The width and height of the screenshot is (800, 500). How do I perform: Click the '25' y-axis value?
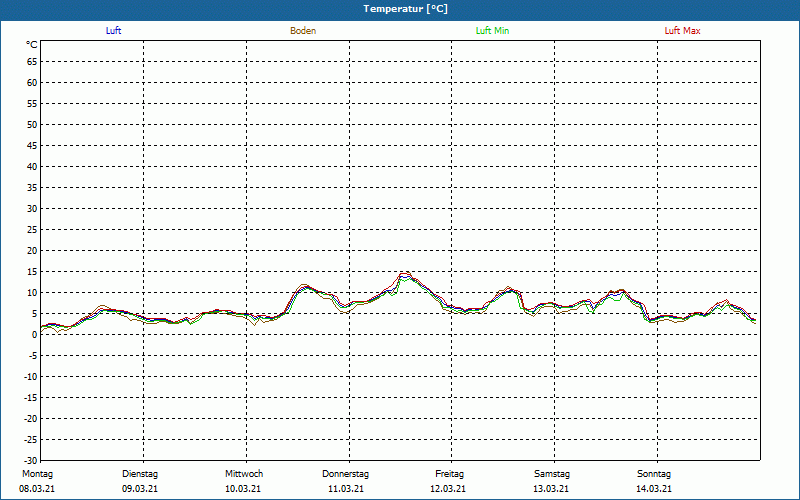(32, 230)
